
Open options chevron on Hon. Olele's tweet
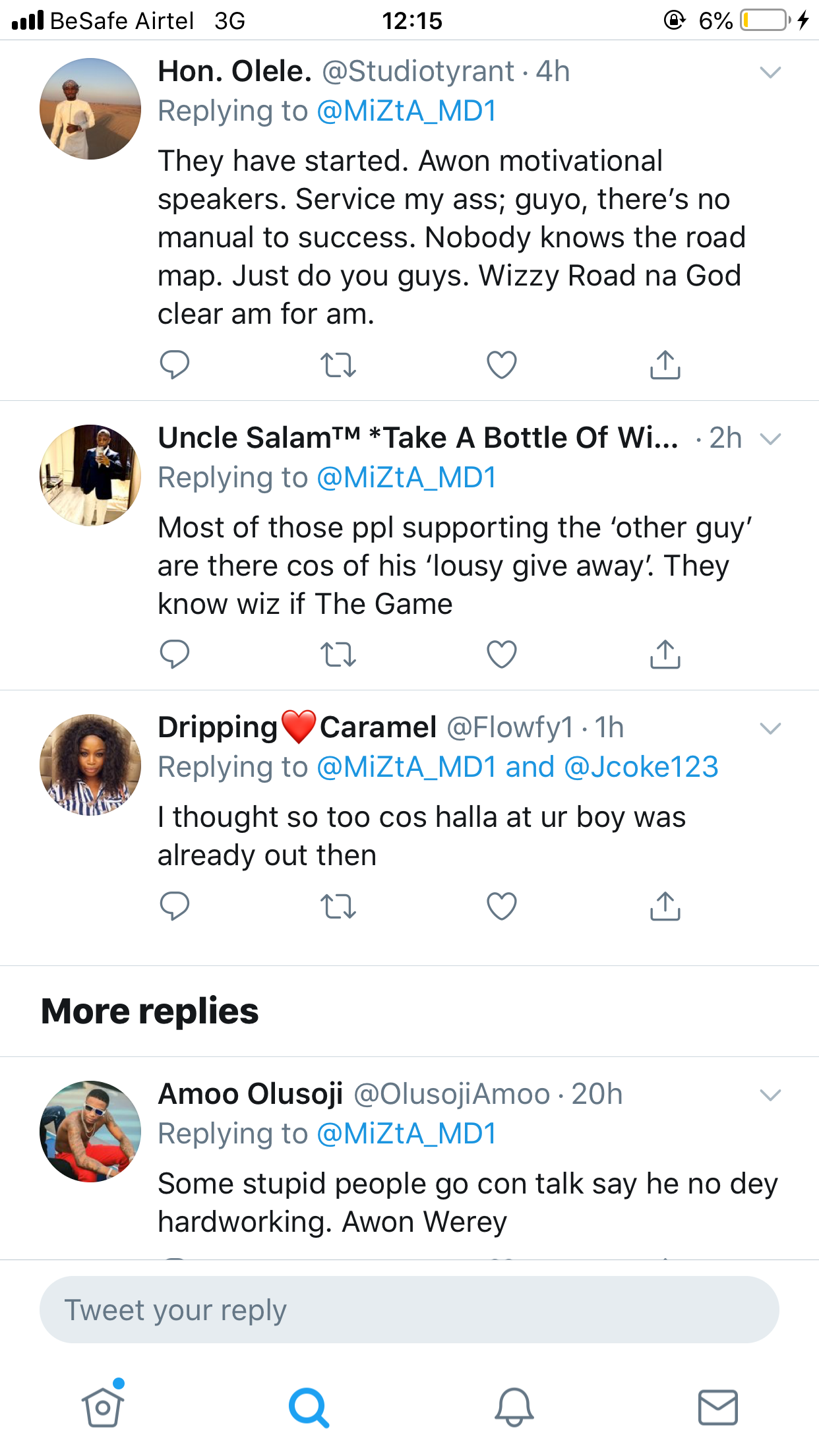[x=770, y=72]
